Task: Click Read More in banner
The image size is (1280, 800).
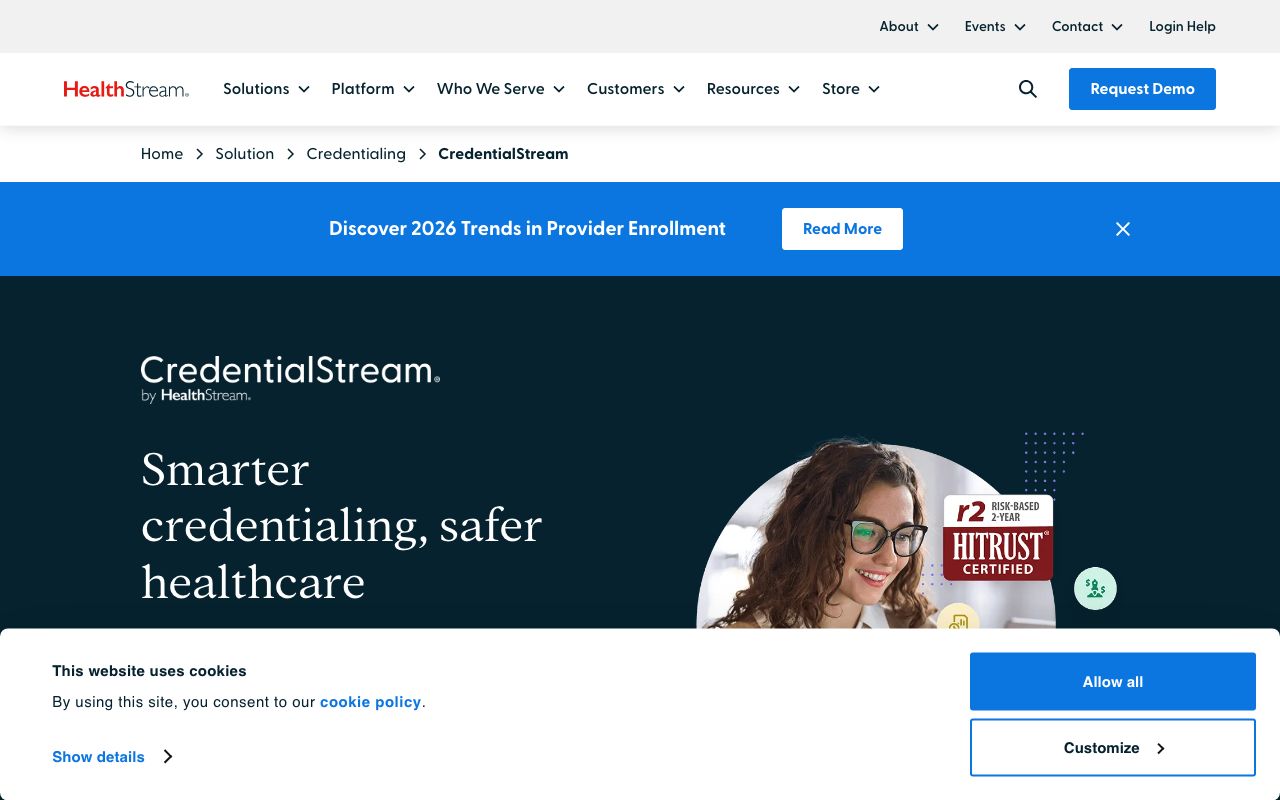Action: [842, 229]
